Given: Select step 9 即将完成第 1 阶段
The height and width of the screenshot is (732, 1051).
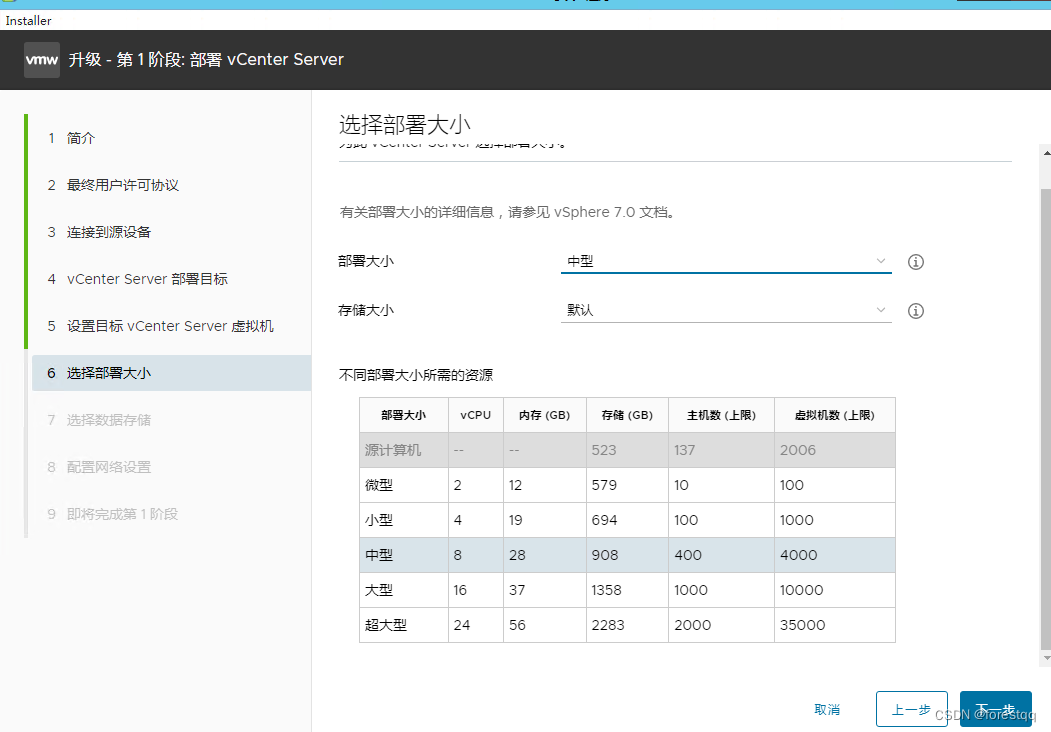Looking at the screenshot, I should coord(113,513).
